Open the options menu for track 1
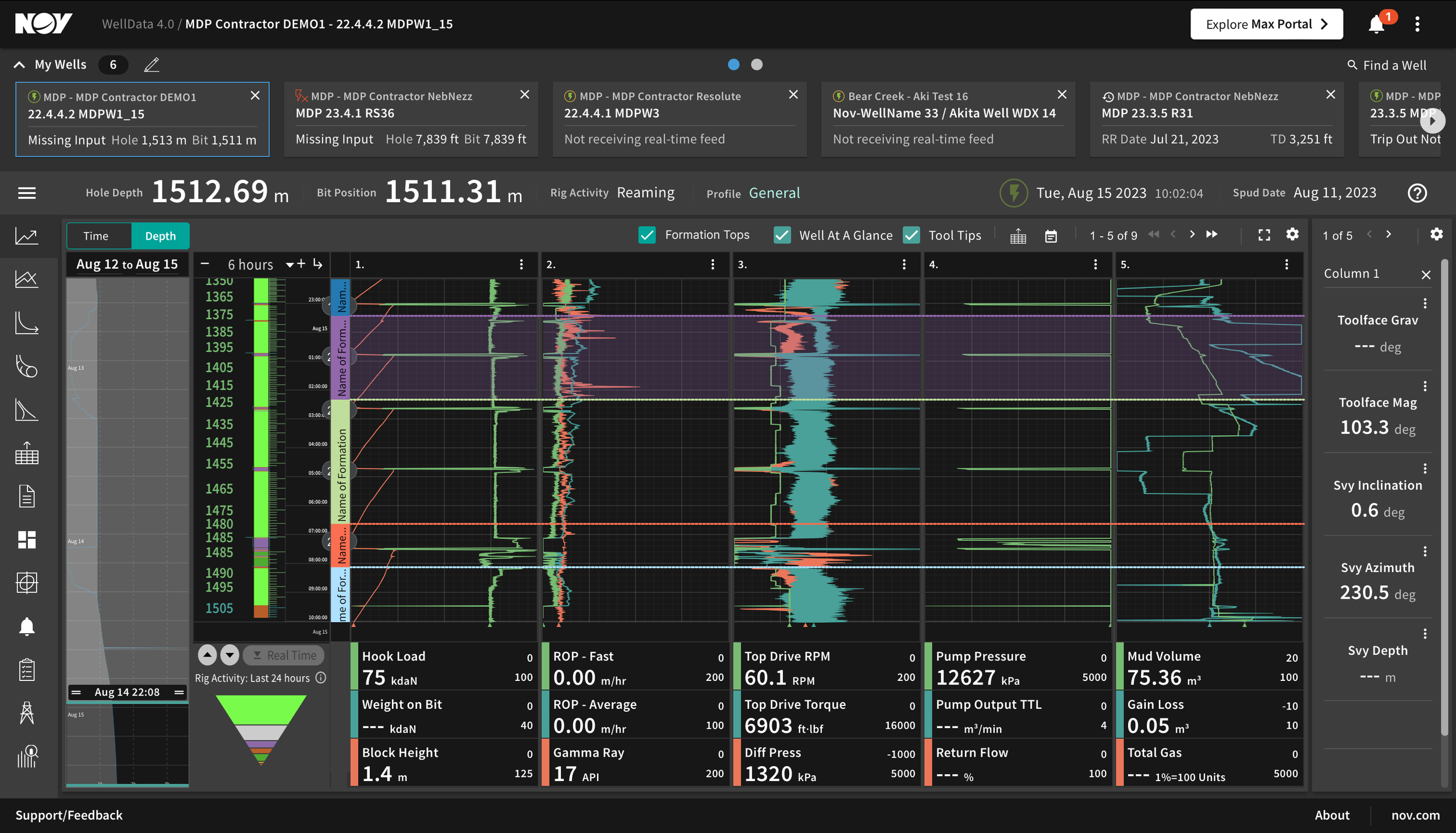 (x=521, y=265)
